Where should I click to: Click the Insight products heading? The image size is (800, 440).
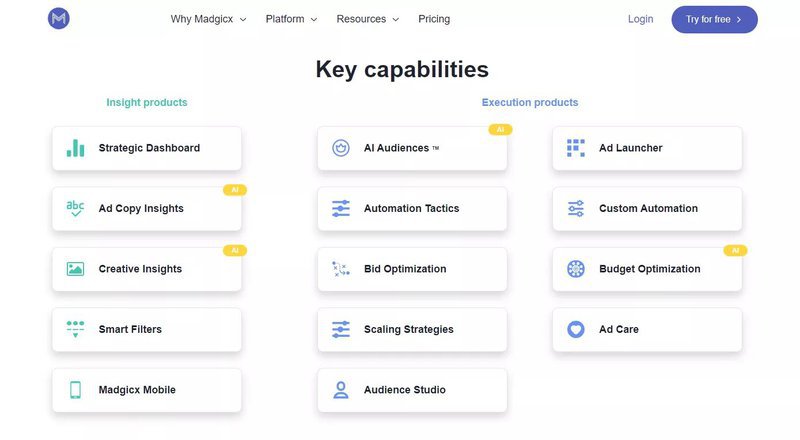[x=147, y=103]
